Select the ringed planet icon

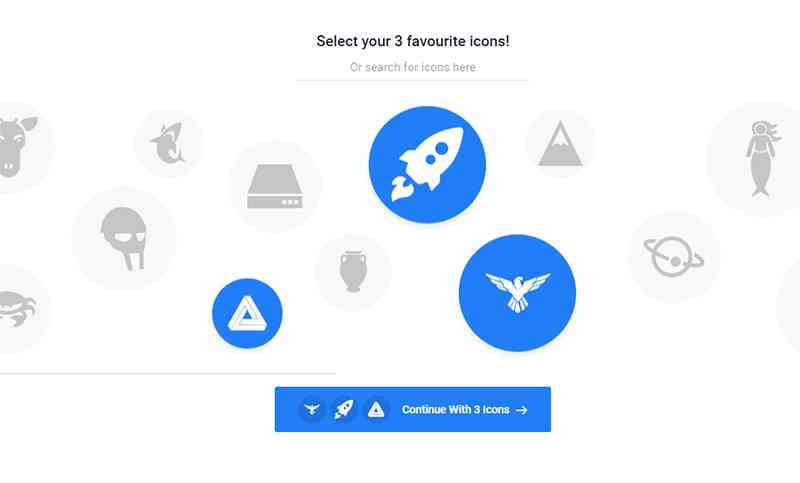(x=674, y=257)
